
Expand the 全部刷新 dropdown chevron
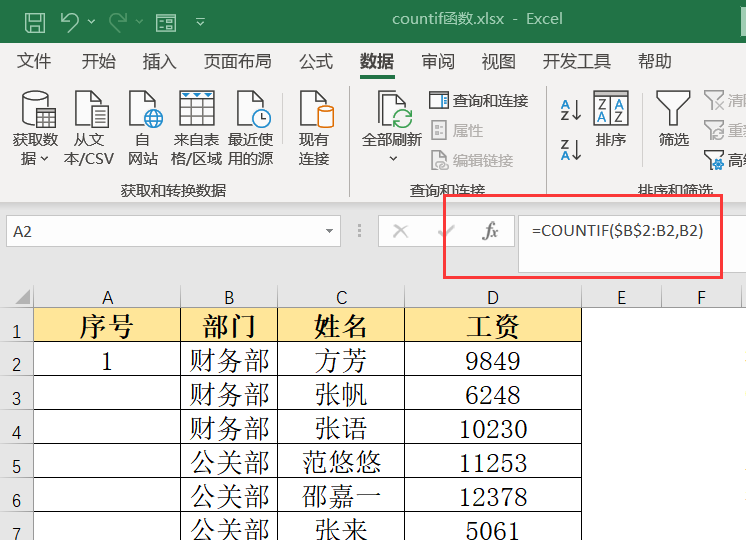pyautogui.click(x=393, y=158)
